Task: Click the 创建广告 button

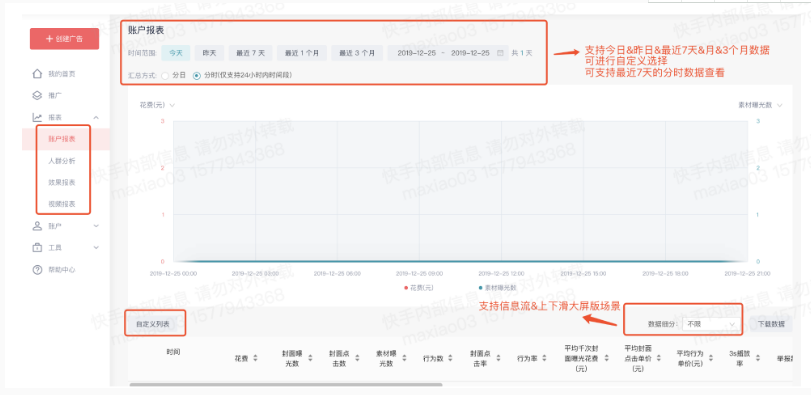Action: pyautogui.click(x=65, y=39)
